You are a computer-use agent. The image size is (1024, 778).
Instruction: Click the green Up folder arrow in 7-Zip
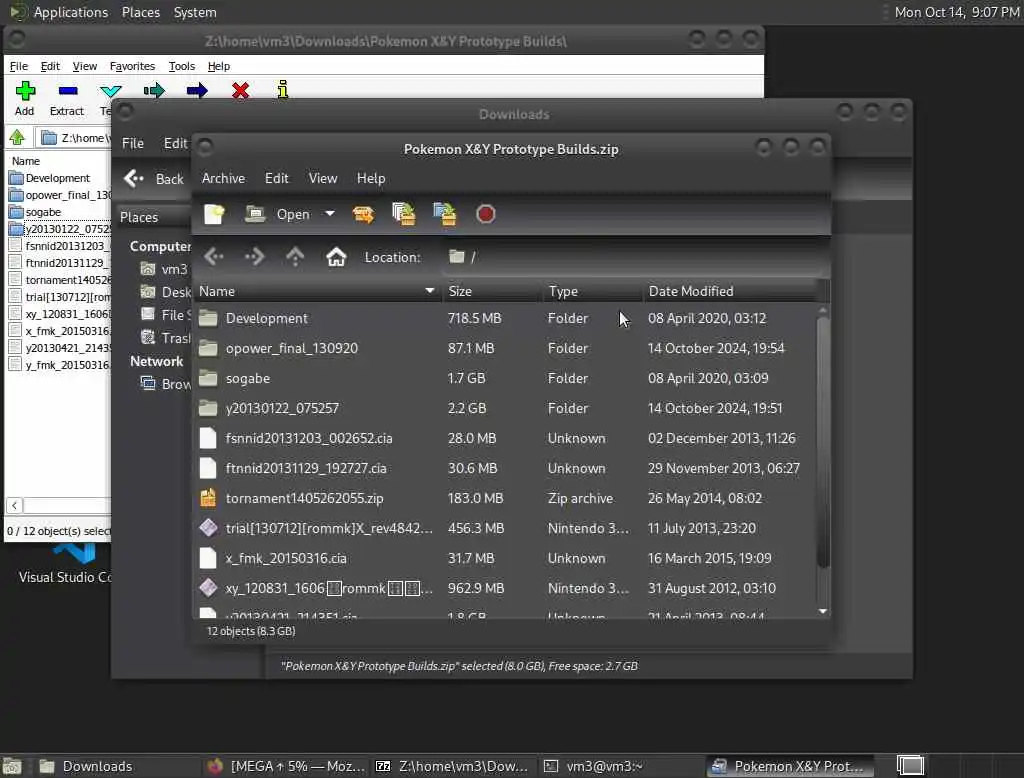pos(17,137)
